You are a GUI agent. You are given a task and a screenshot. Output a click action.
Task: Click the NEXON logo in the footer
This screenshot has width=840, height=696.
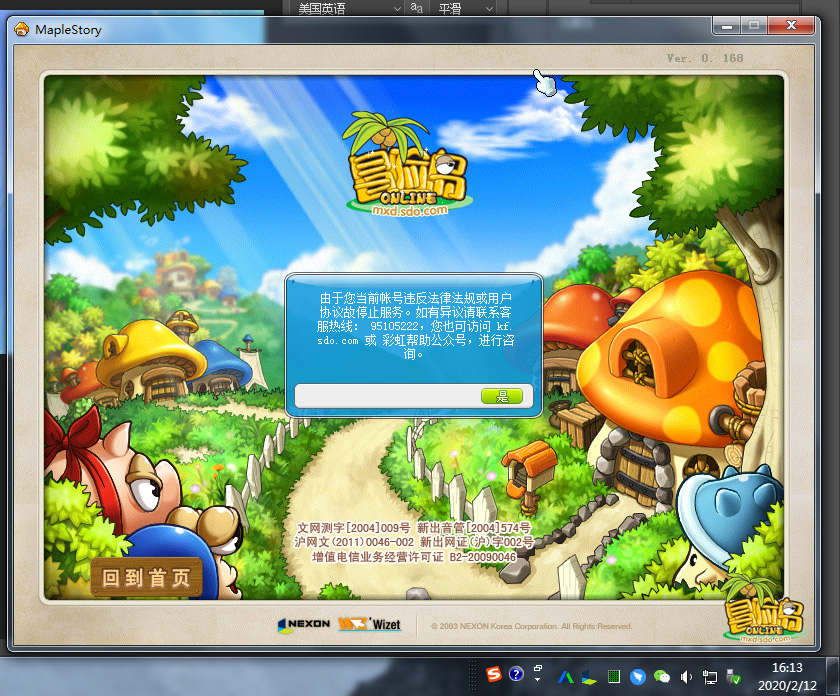[304, 624]
